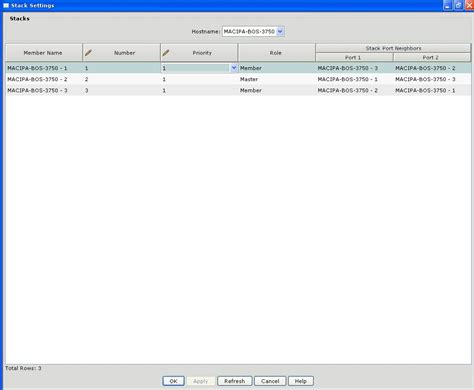Open Help via the Help button

(x=301, y=381)
